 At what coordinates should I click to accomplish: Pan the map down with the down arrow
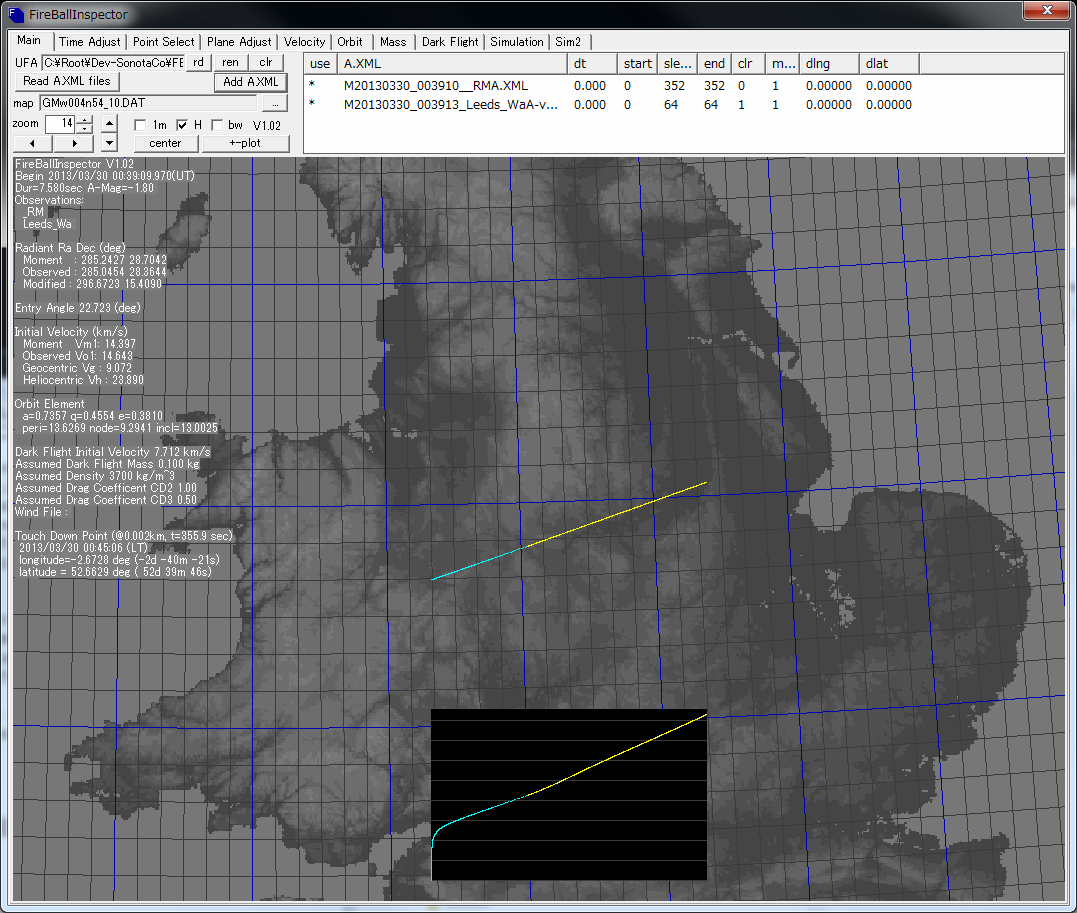(110, 144)
